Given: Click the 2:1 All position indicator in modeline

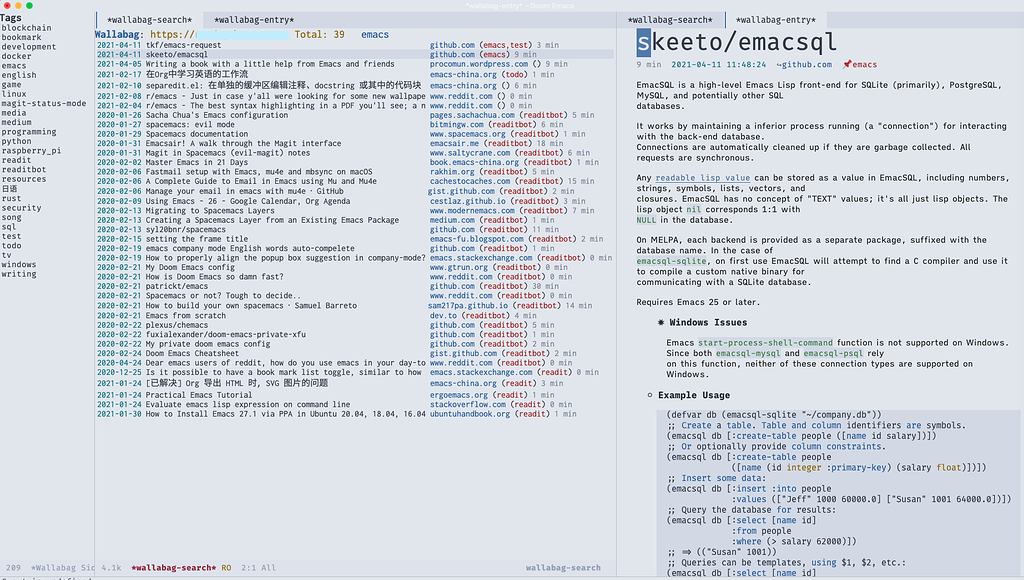Looking at the screenshot, I should pos(256,567).
